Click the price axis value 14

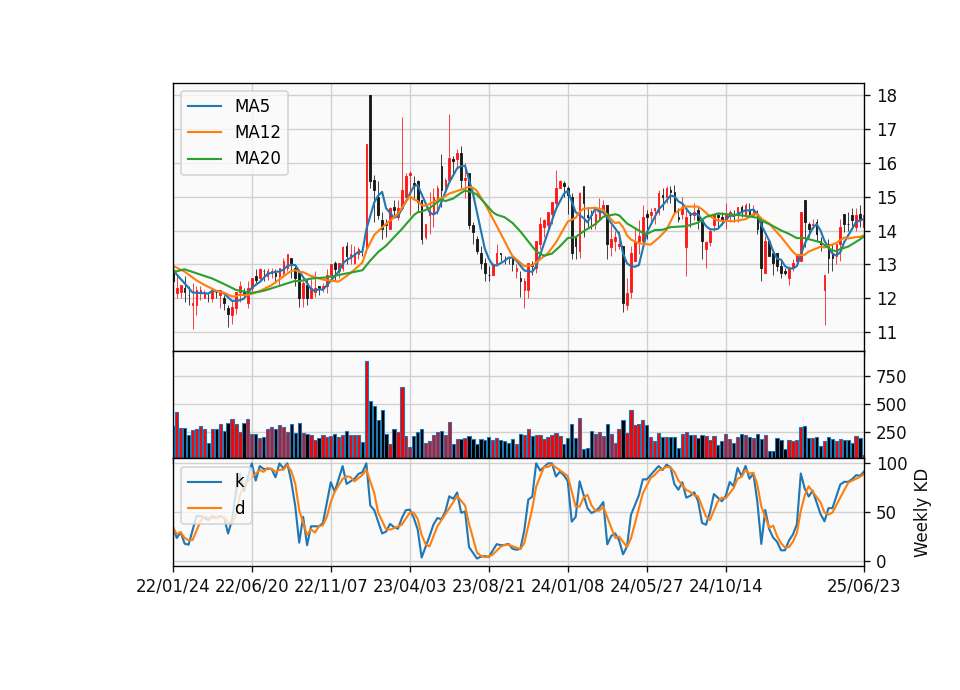pos(887,231)
